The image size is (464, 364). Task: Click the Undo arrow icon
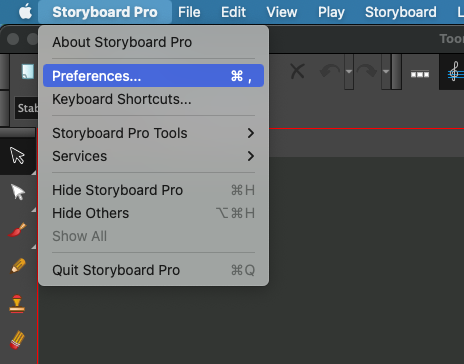(330, 71)
